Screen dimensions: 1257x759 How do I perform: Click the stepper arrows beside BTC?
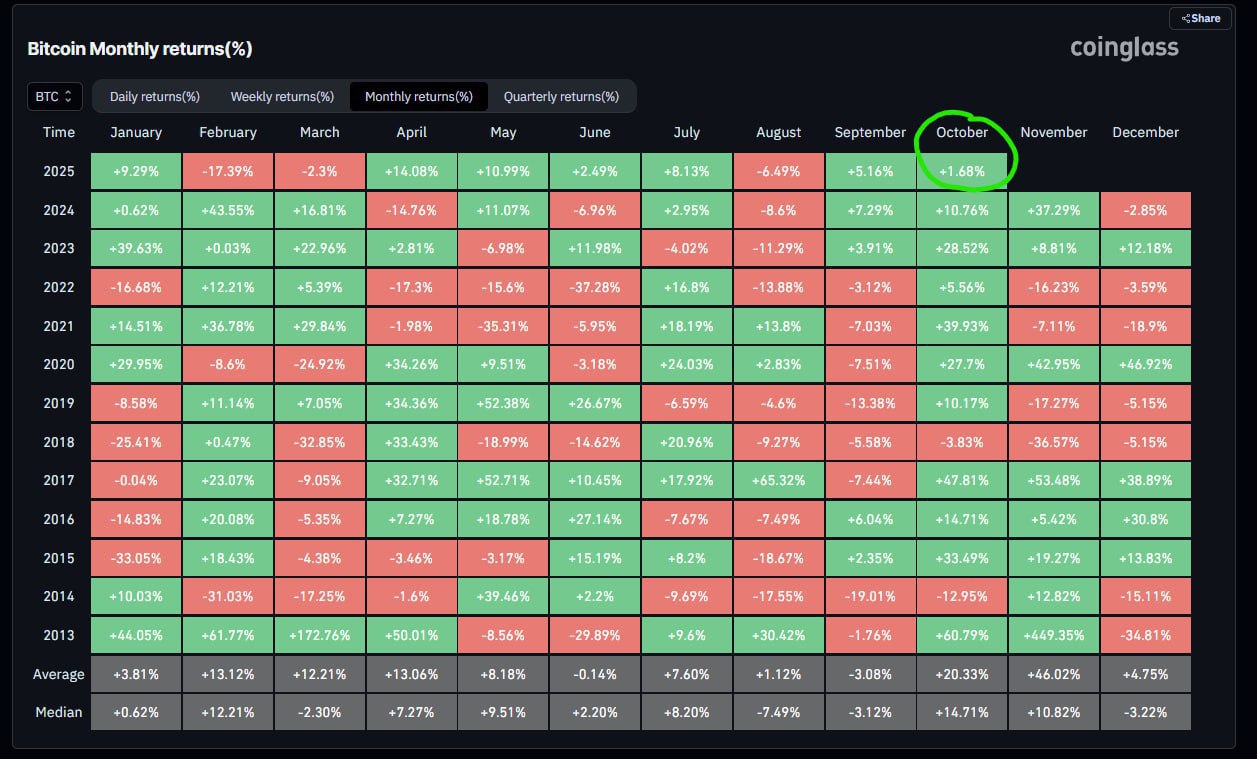(69, 96)
